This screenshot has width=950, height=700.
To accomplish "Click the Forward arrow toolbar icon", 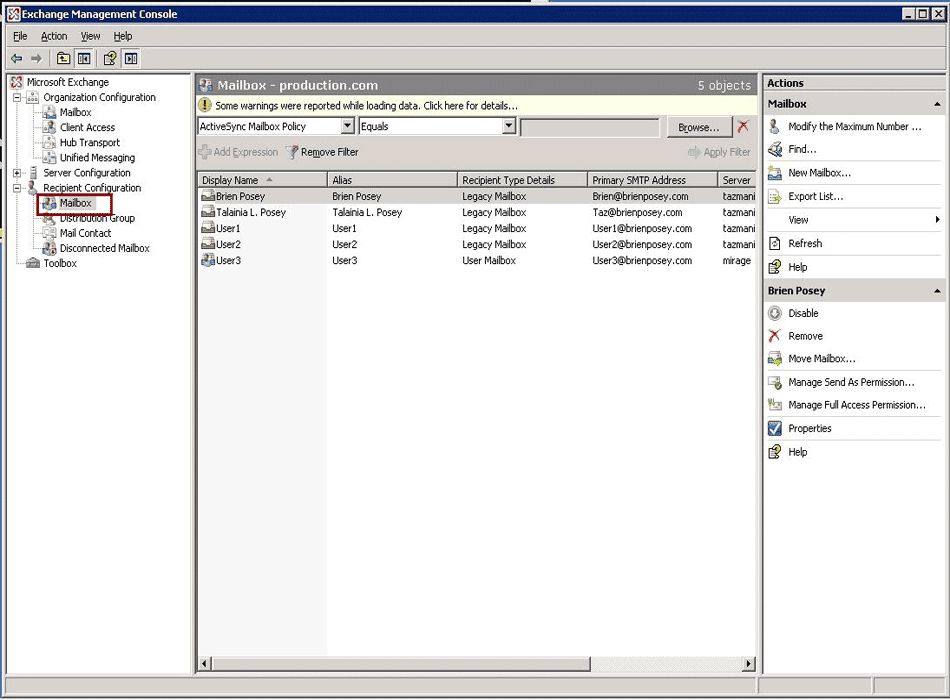I will 36,59.
